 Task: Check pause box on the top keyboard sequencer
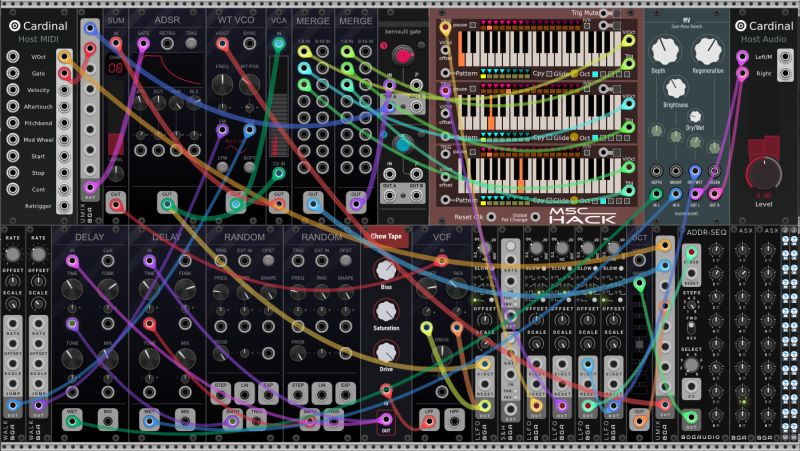pyautogui.click(x=473, y=25)
